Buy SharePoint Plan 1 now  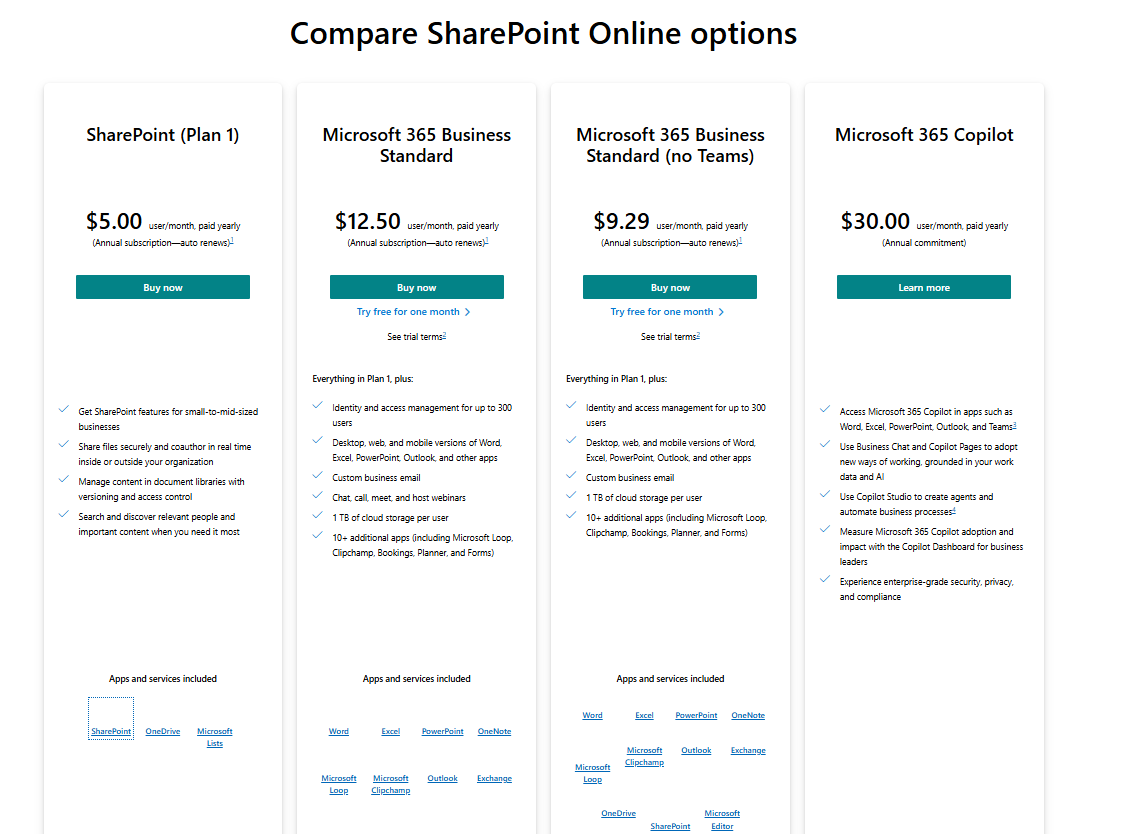point(162,287)
